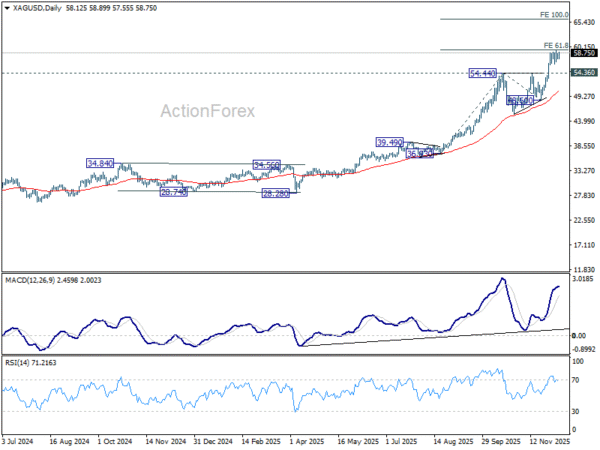Image resolution: width=600 pixels, height=450 pixels.
Task: Click the 16 Aug 2024 date label
Action: (x=70, y=441)
